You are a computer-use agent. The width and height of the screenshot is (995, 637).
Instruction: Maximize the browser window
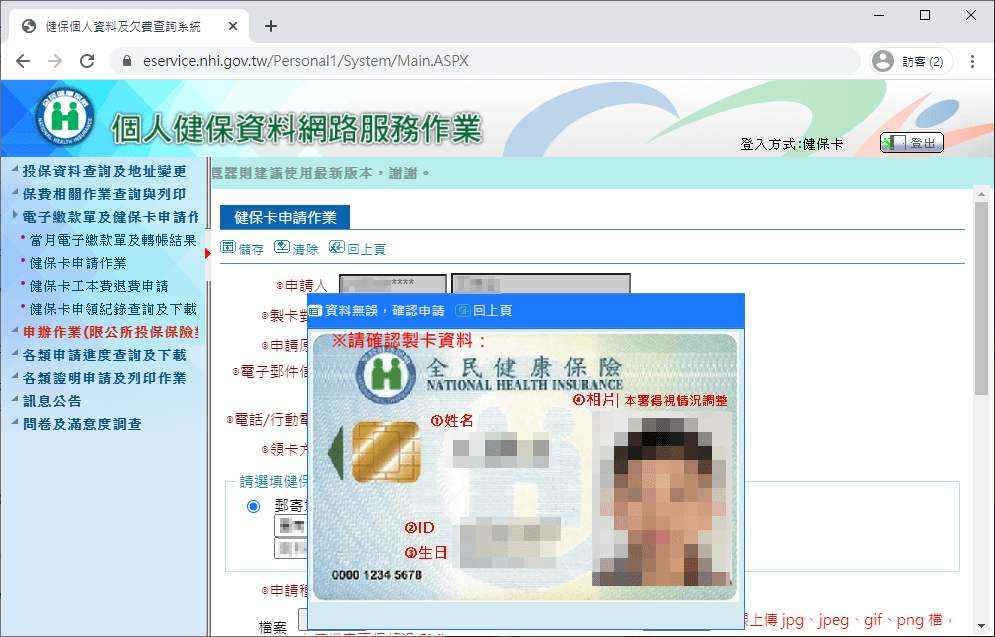click(x=925, y=15)
